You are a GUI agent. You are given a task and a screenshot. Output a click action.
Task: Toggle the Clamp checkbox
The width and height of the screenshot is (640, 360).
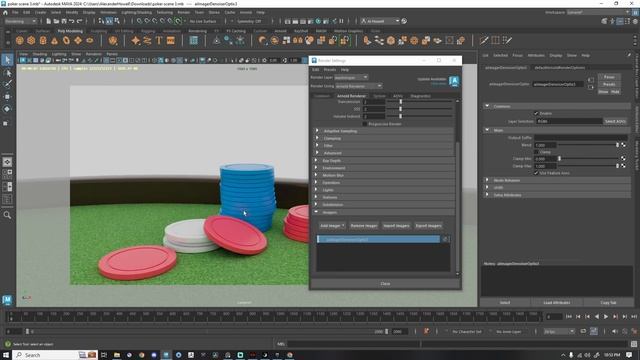point(536,152)
